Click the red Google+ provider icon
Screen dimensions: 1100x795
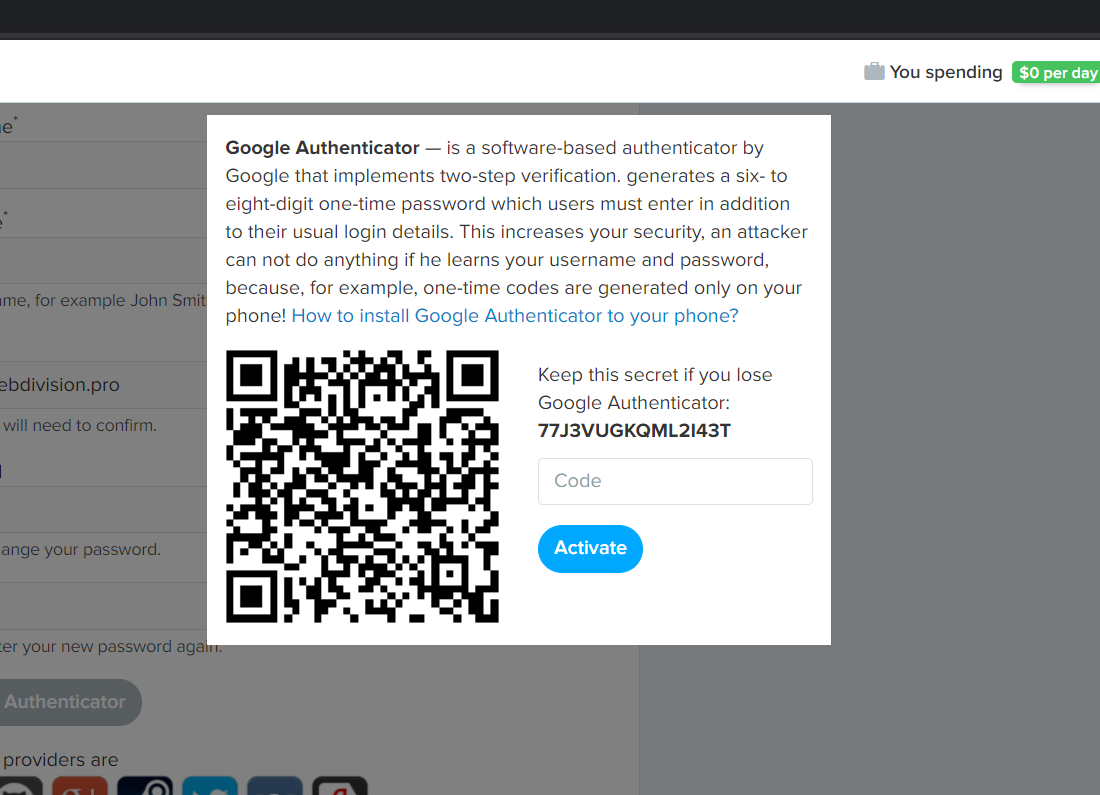click(x=80, y=787)
